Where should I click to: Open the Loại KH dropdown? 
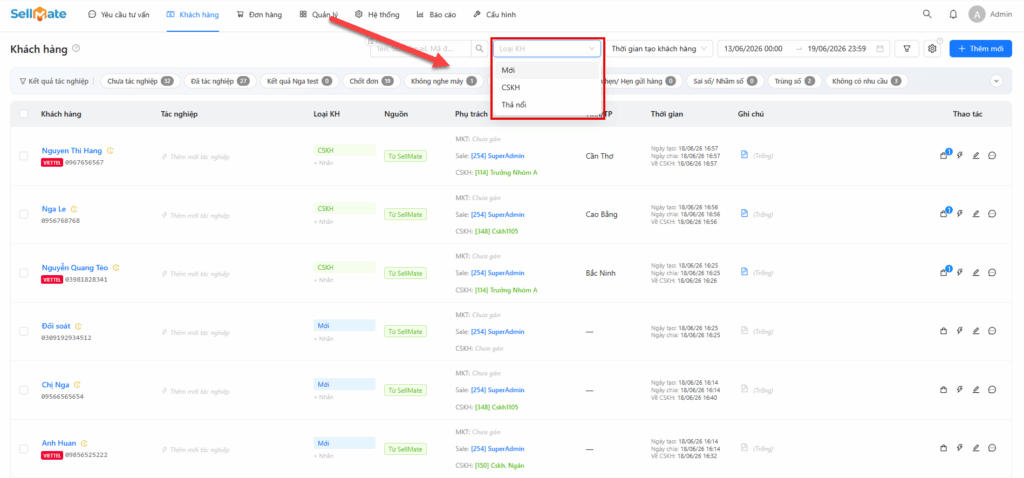point(547,48)
